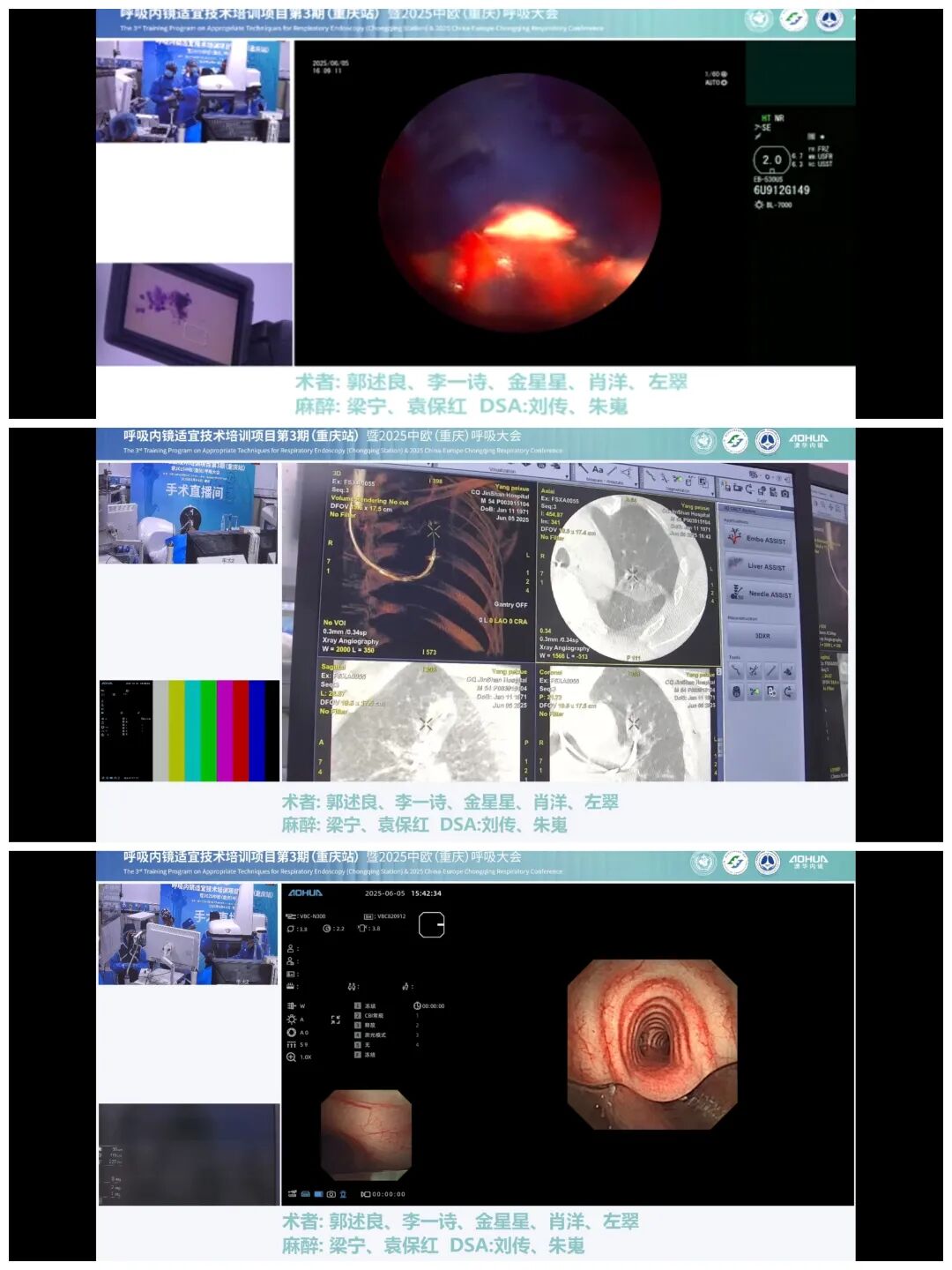This screenshot has height=1270, width=952.
Task: Select button 1 冻结 in AOHUA function list
Action: (365, 1005)
